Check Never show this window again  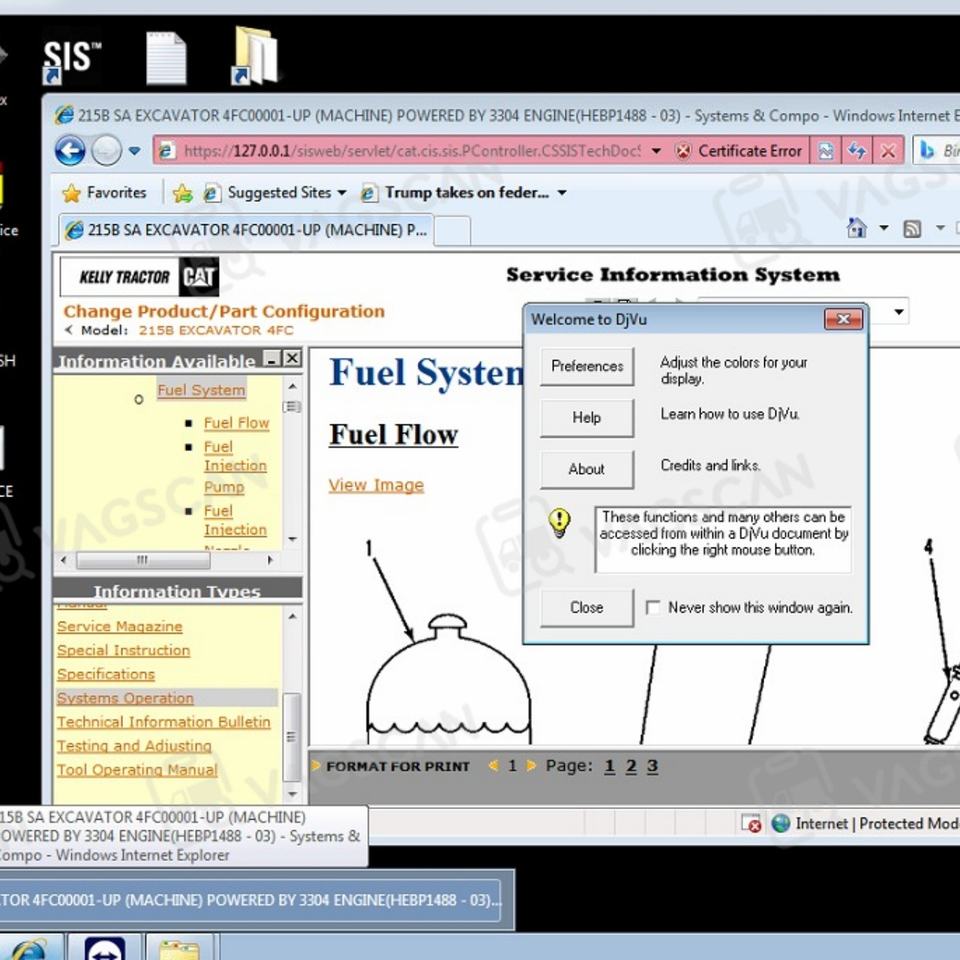[x=653, y=607]
